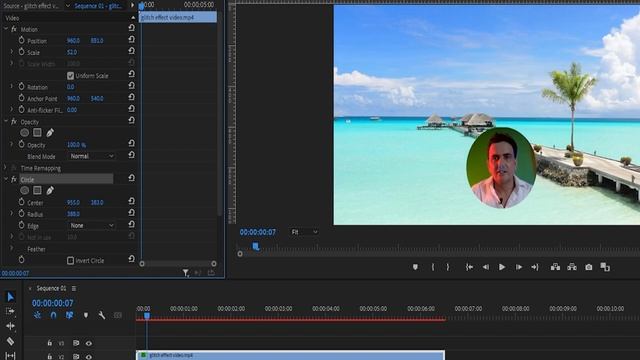Viewport: 640px width, 360px height.
Task: Uncheck the Uniform Scale checkbox
Action: click(70, 76)
